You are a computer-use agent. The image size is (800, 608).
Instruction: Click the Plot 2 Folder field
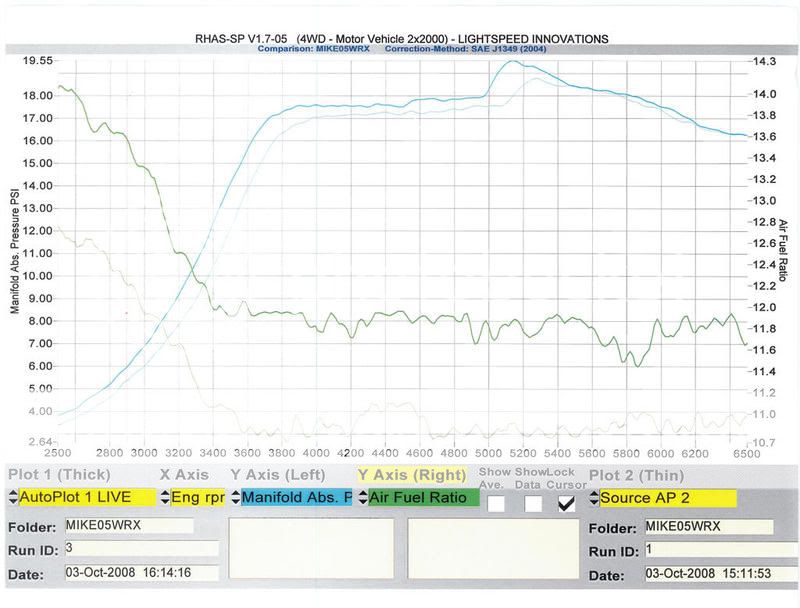(707, 526)
